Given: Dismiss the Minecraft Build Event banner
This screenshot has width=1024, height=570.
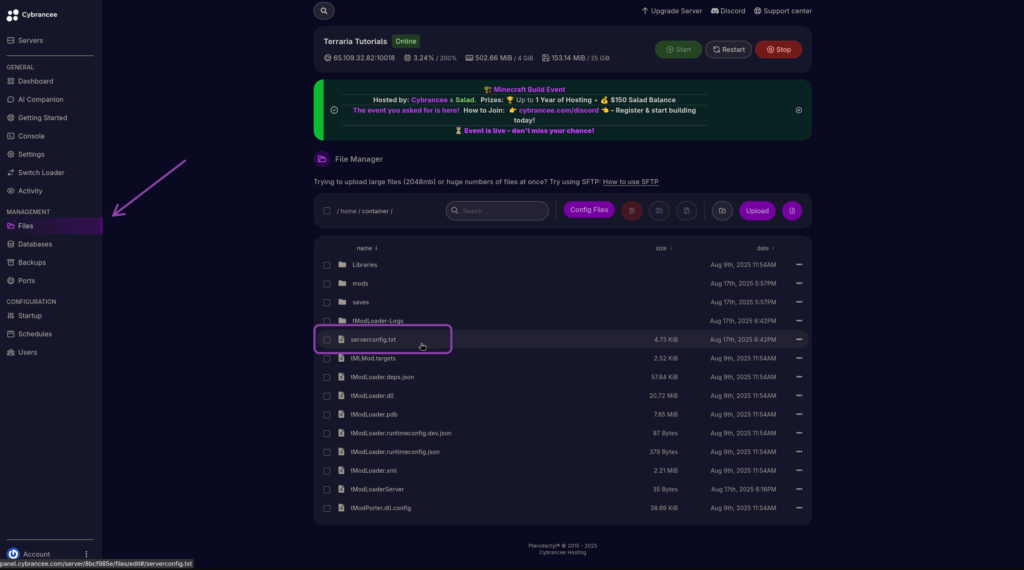Looking at the screenshot, I should point(799,110).
